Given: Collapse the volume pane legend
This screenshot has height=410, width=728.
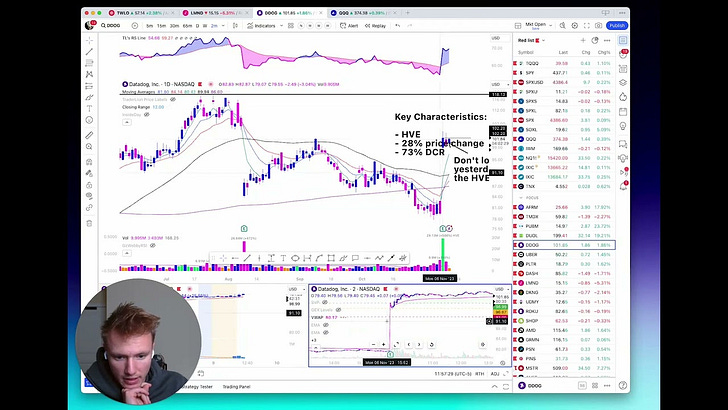Looking at the screenshot, I should [x=127, y=253].
